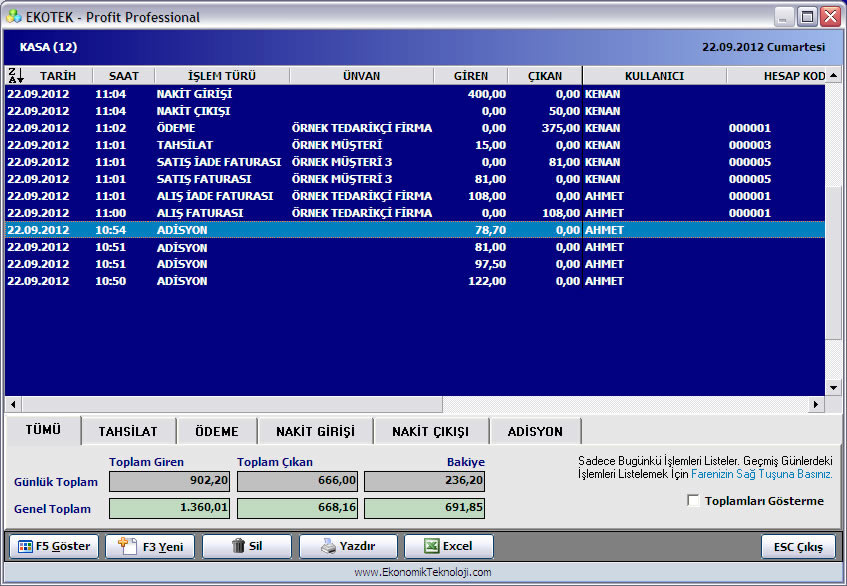847x586 pixels.
Task: Click the Excel spreadsheet icon
Action: pyautogui.click(x=431, y=546)
